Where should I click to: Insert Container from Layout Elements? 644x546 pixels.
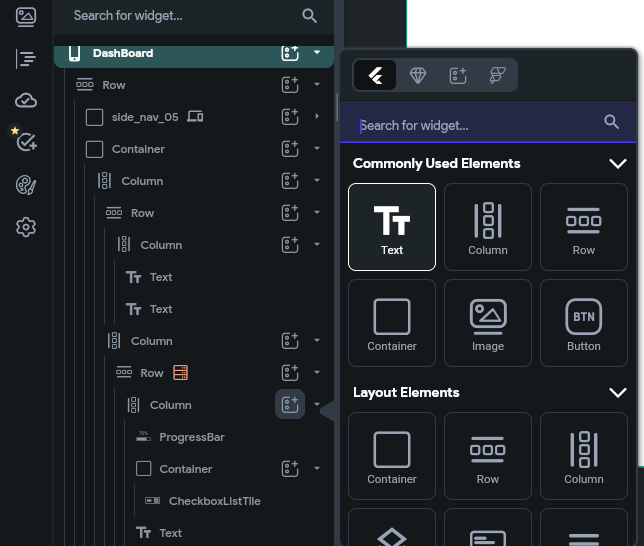point(392,456)
